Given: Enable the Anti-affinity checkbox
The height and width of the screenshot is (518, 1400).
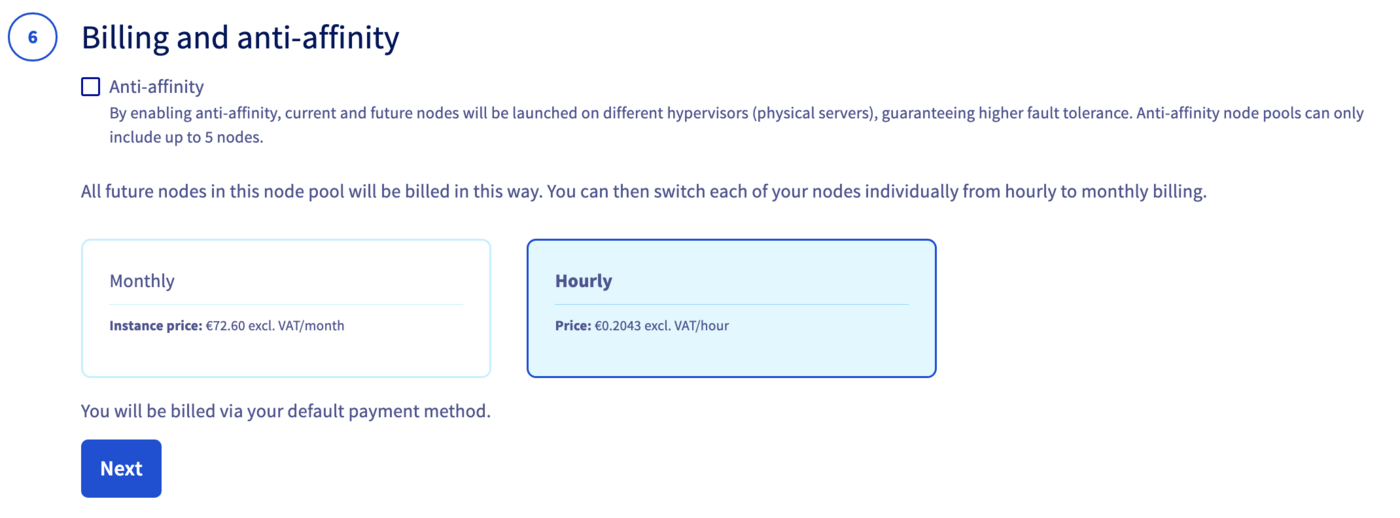Looking at the screenshot, I should point(91,87).
